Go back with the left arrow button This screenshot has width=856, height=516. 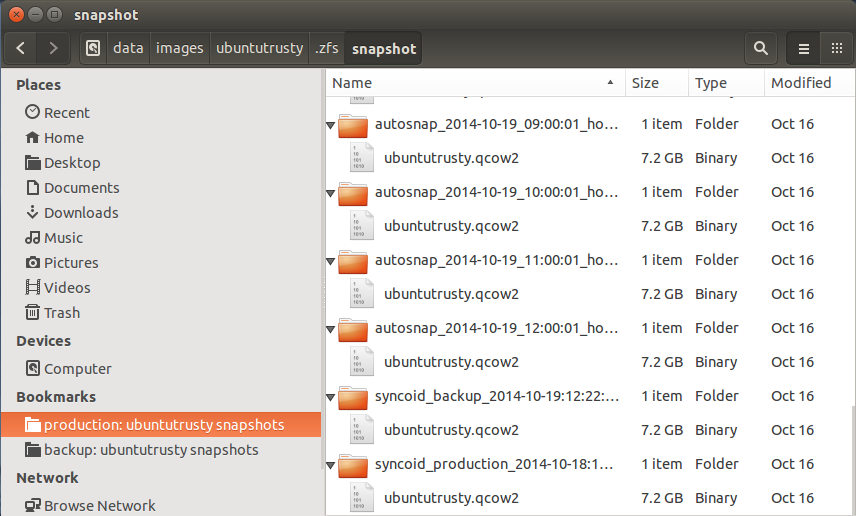click(x=21, y=49)
